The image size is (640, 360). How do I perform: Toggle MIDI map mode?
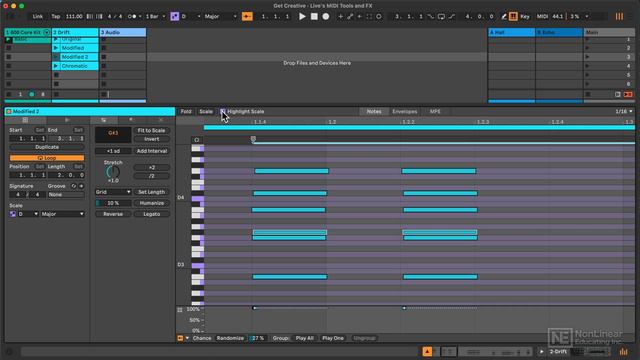[542, 16]
